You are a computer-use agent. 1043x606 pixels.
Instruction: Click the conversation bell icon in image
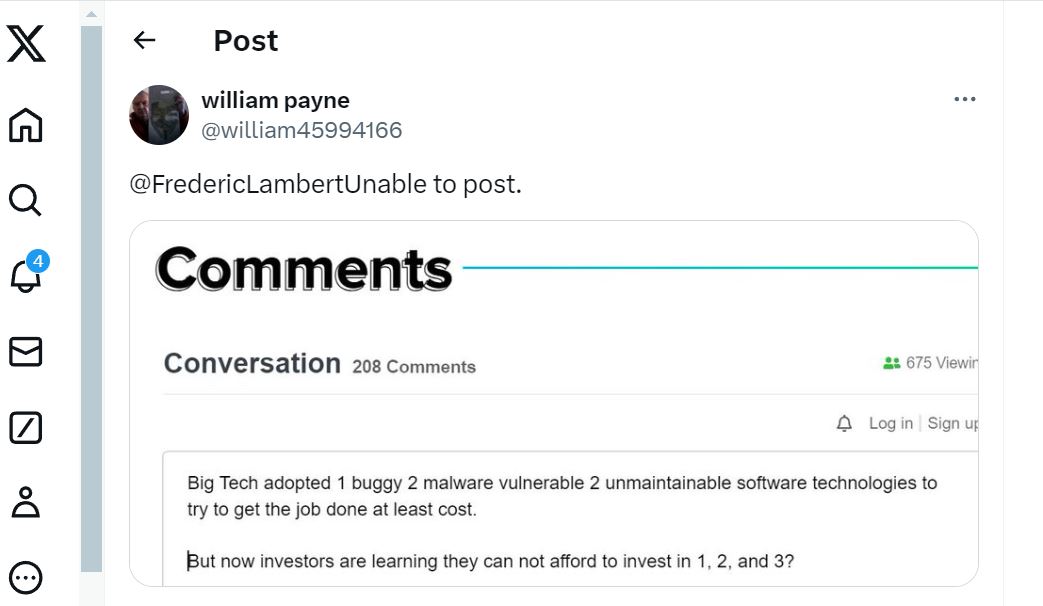[844, 424]
